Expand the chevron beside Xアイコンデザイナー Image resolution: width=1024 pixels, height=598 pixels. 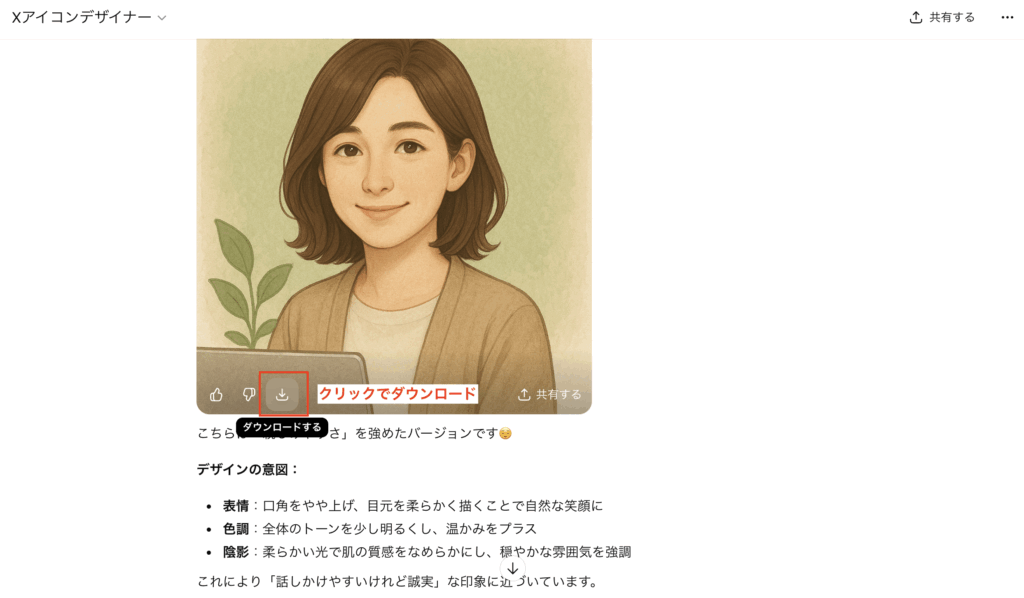(x=162, y=18)
